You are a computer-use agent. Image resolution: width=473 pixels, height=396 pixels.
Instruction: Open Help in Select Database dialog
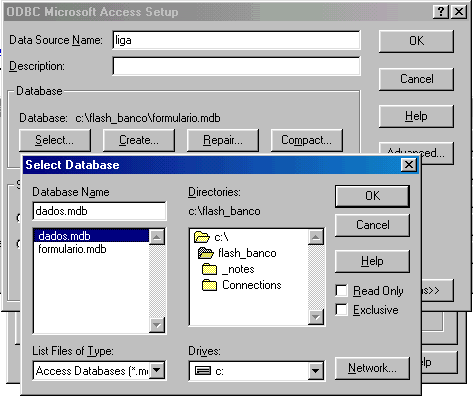372,261
